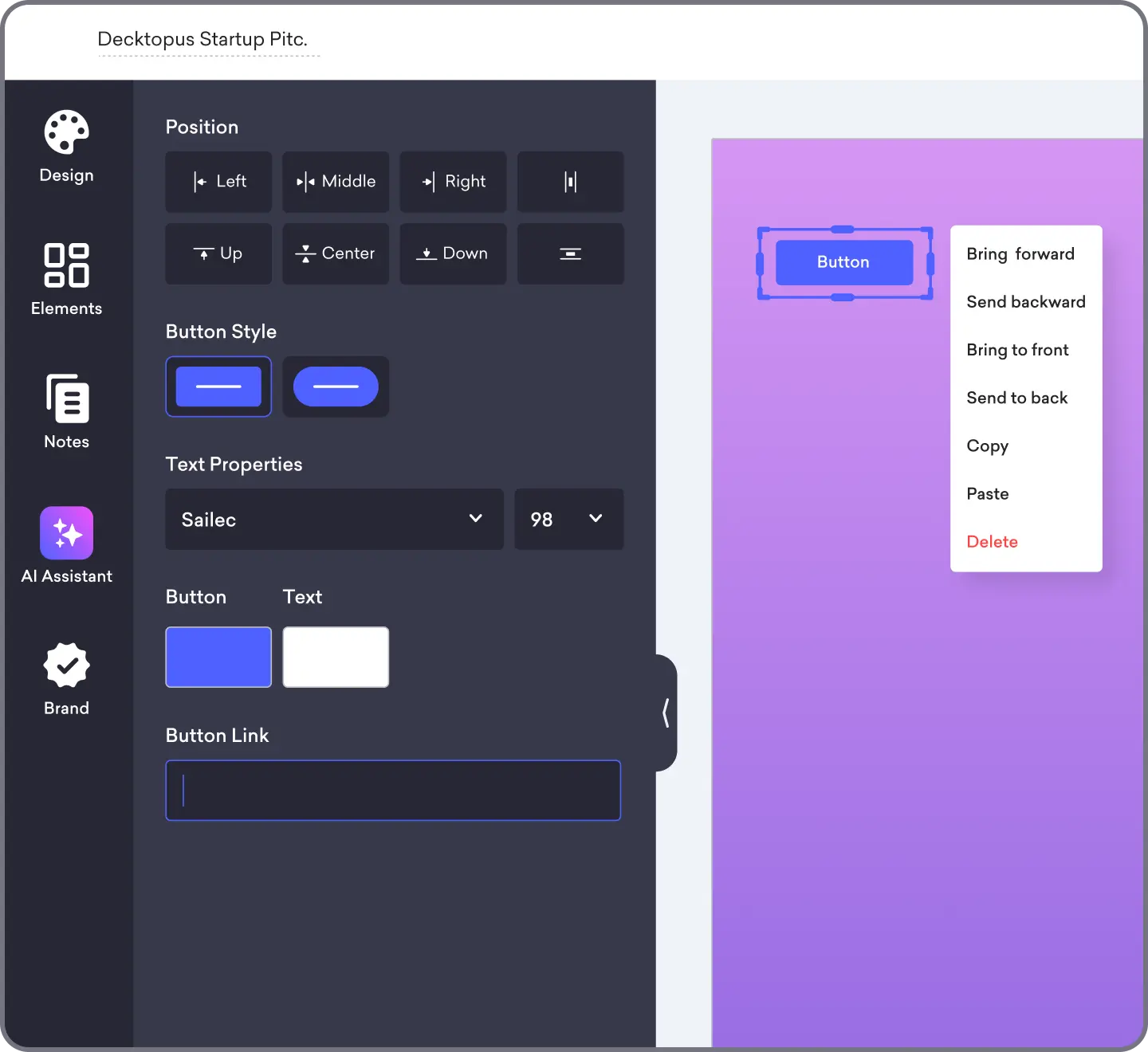Image resolution: width=1148 pixels, height=1052 pixels.
Task: Open the Sailec font family dropdown
Action: point(333,520)
